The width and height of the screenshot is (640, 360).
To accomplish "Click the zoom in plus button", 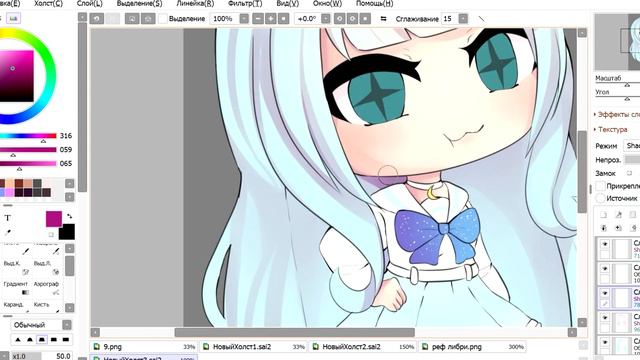I will [271, 19].
